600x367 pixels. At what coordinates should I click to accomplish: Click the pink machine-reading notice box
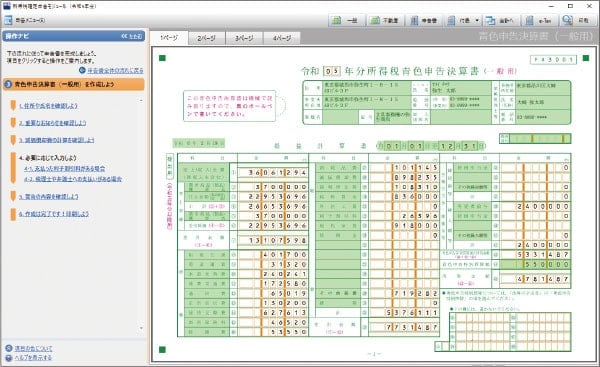tap(230, 106)
